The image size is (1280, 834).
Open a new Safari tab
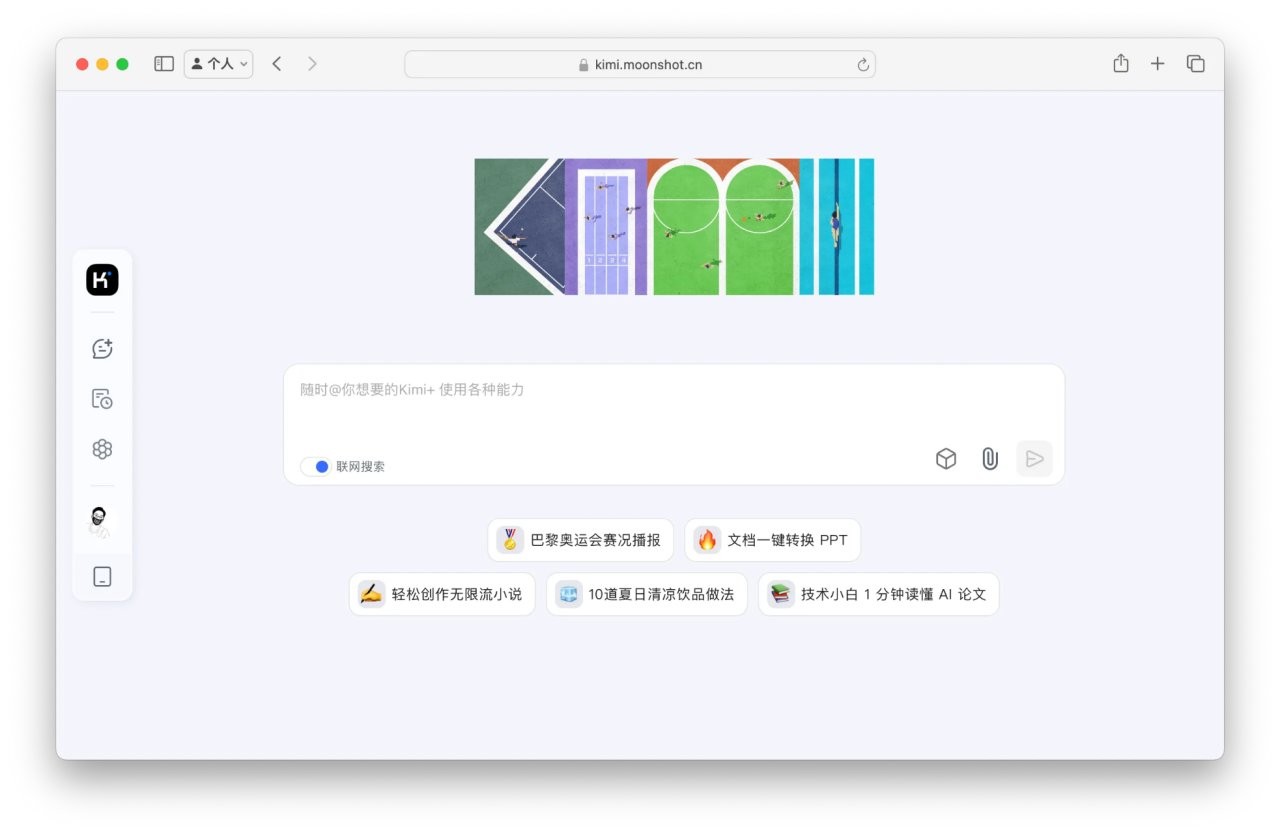click(1158, 64)
